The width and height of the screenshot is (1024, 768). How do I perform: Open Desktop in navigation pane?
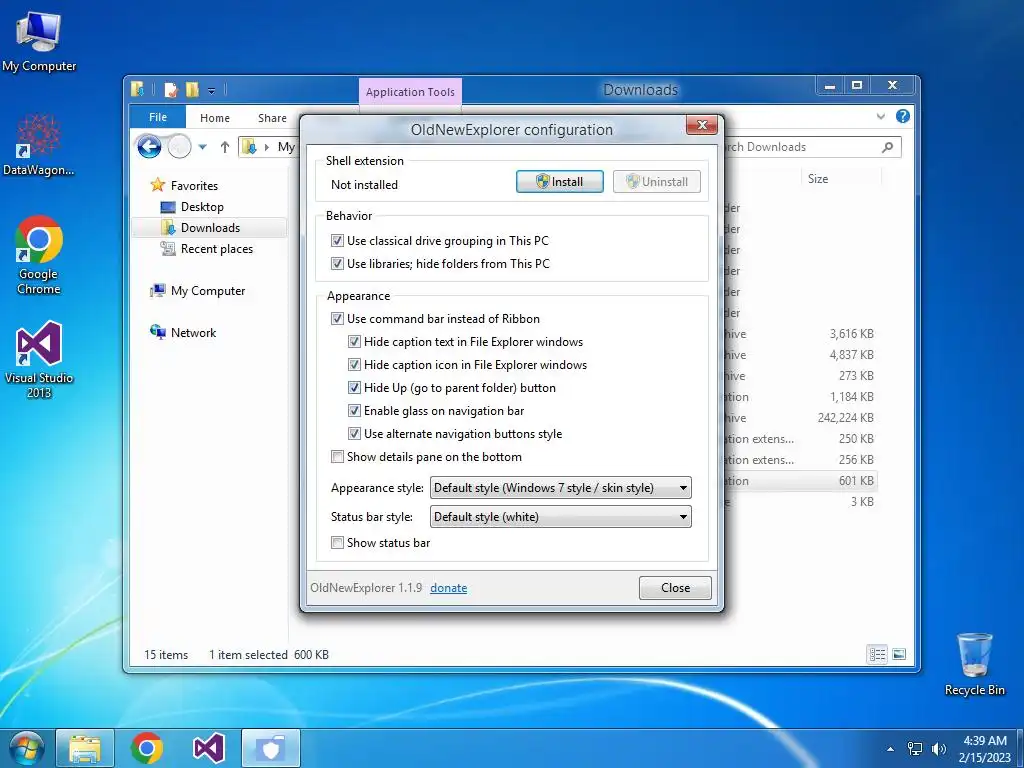click(x=202, y=206)
